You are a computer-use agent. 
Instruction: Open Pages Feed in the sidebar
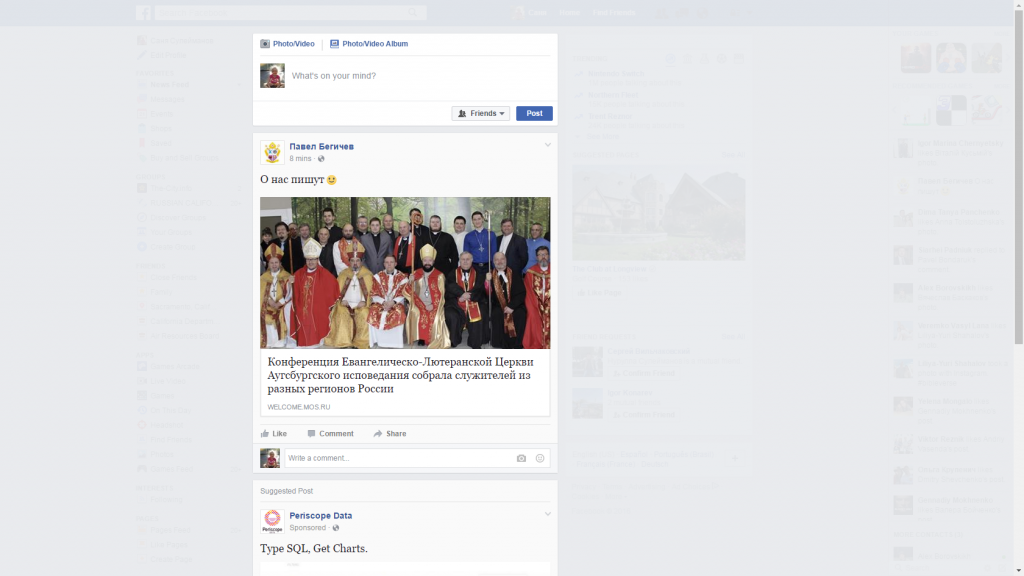(170, 530)
